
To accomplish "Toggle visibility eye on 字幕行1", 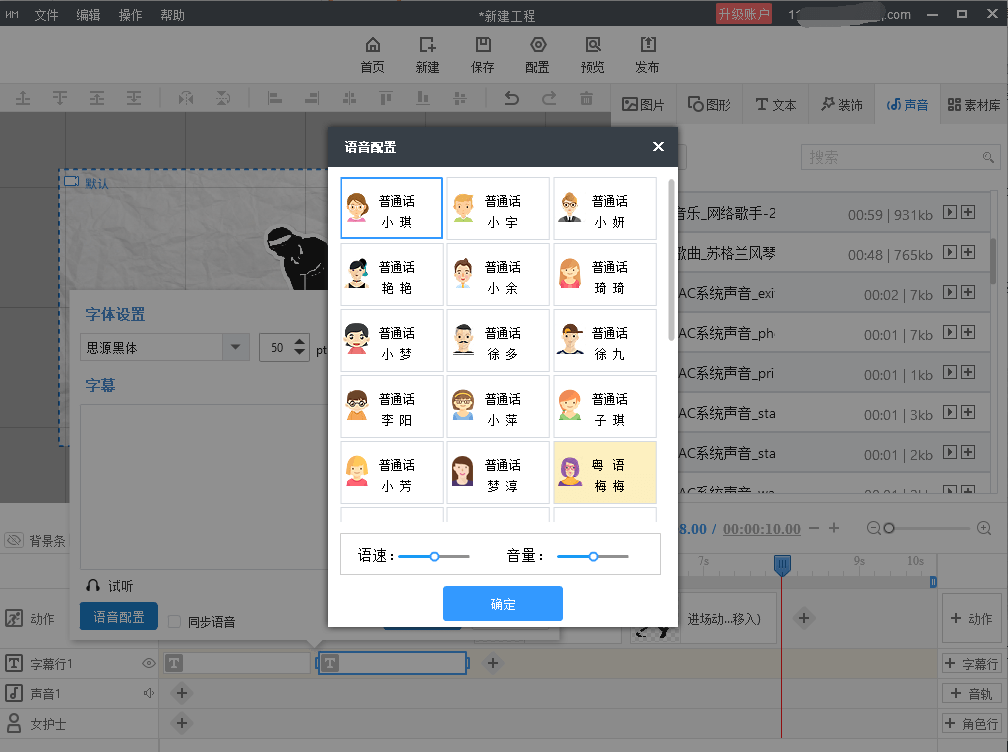I will click(148, 663).
